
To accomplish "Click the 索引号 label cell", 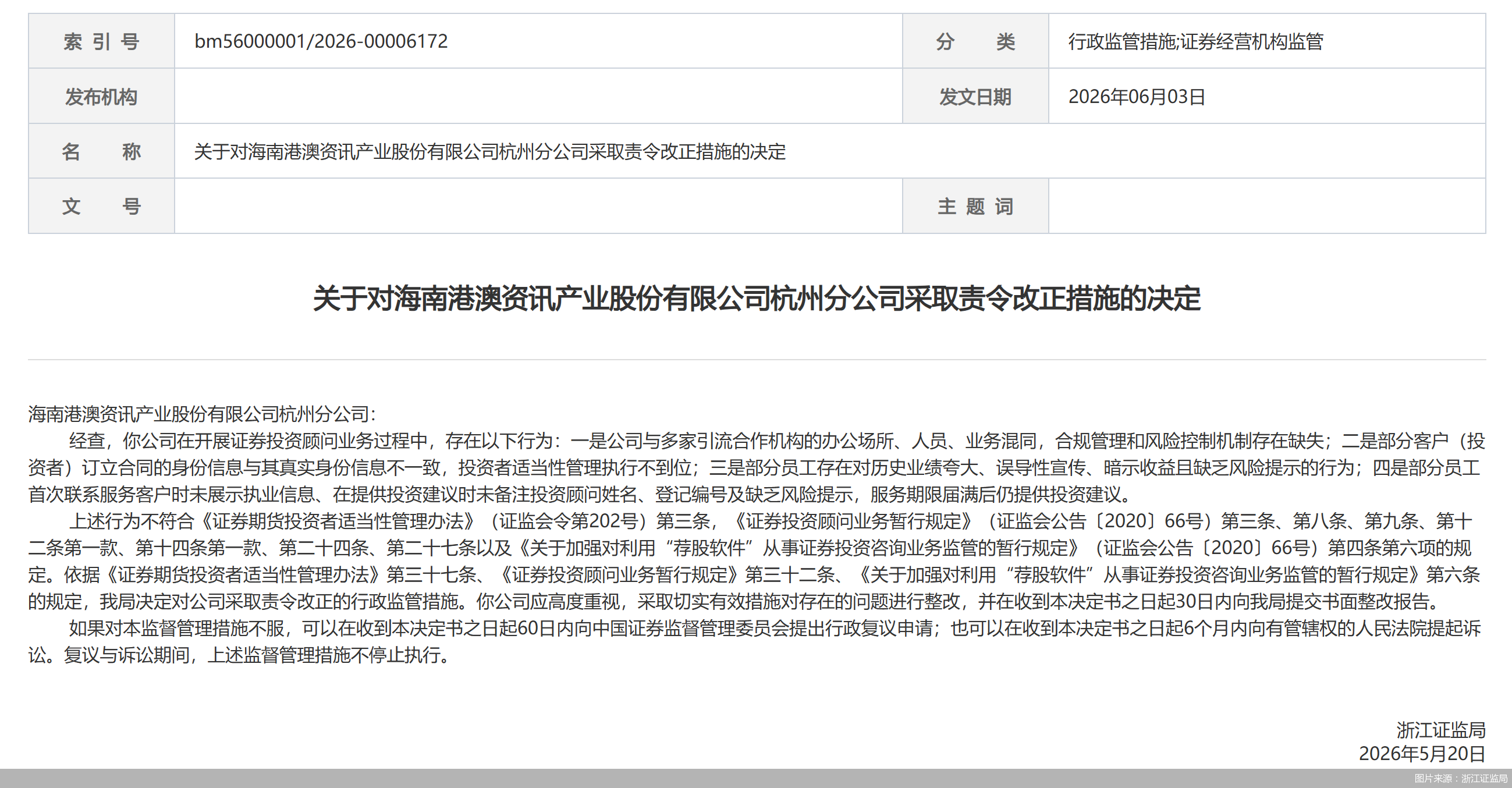I will [101, 41].
